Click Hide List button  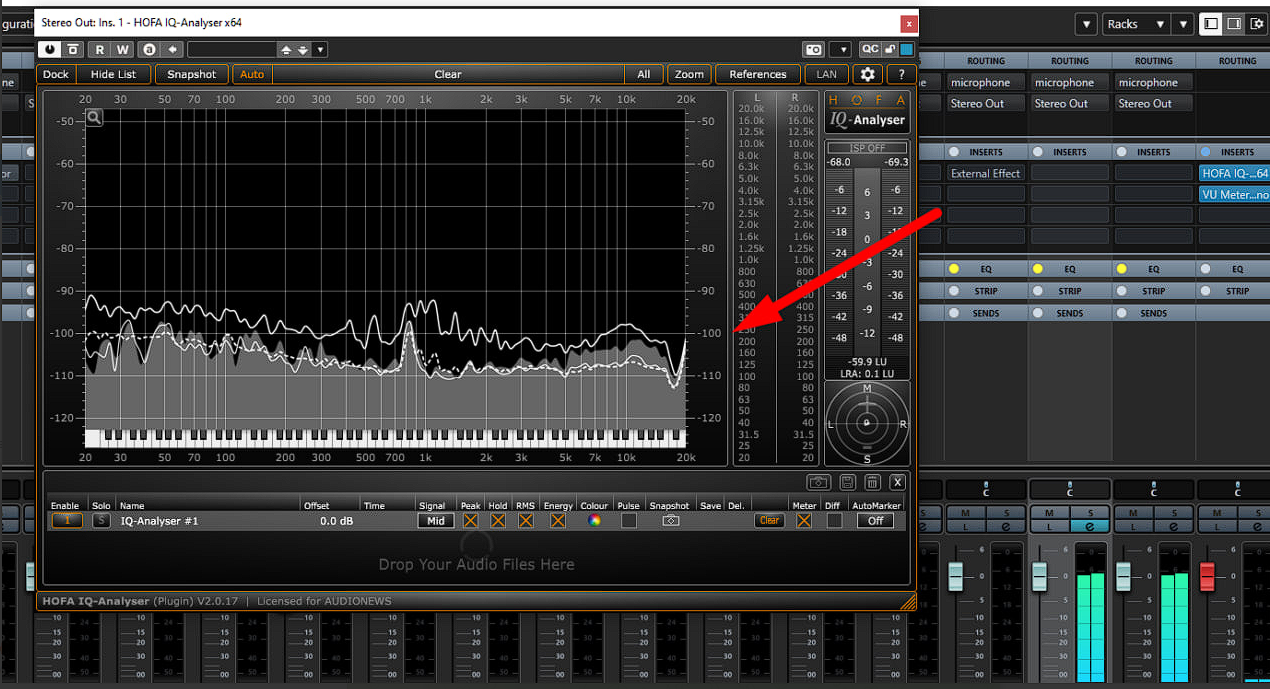coord(113,74)
